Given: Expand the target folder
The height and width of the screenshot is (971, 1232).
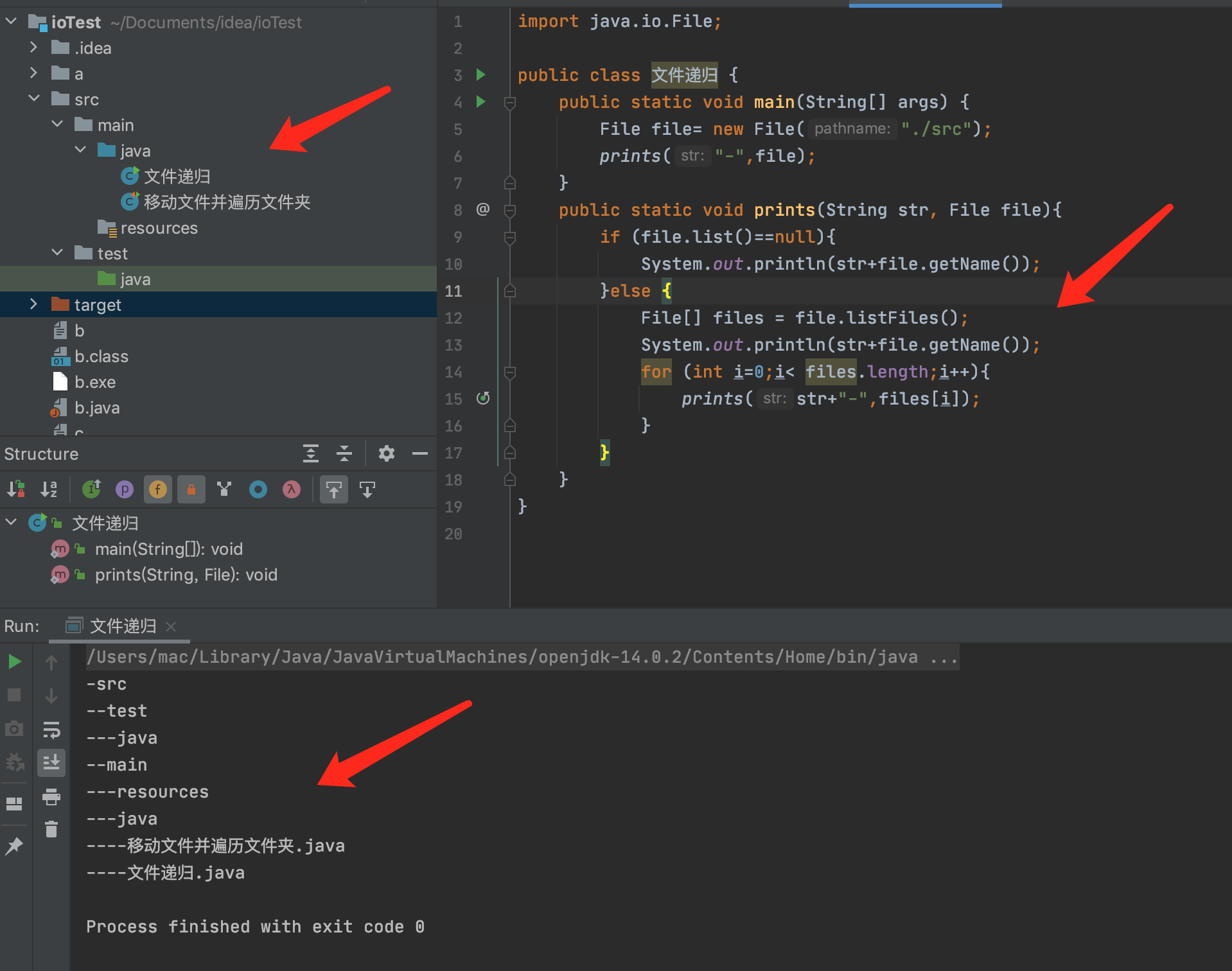Looking at the screenshot, I should pos(34,304).
